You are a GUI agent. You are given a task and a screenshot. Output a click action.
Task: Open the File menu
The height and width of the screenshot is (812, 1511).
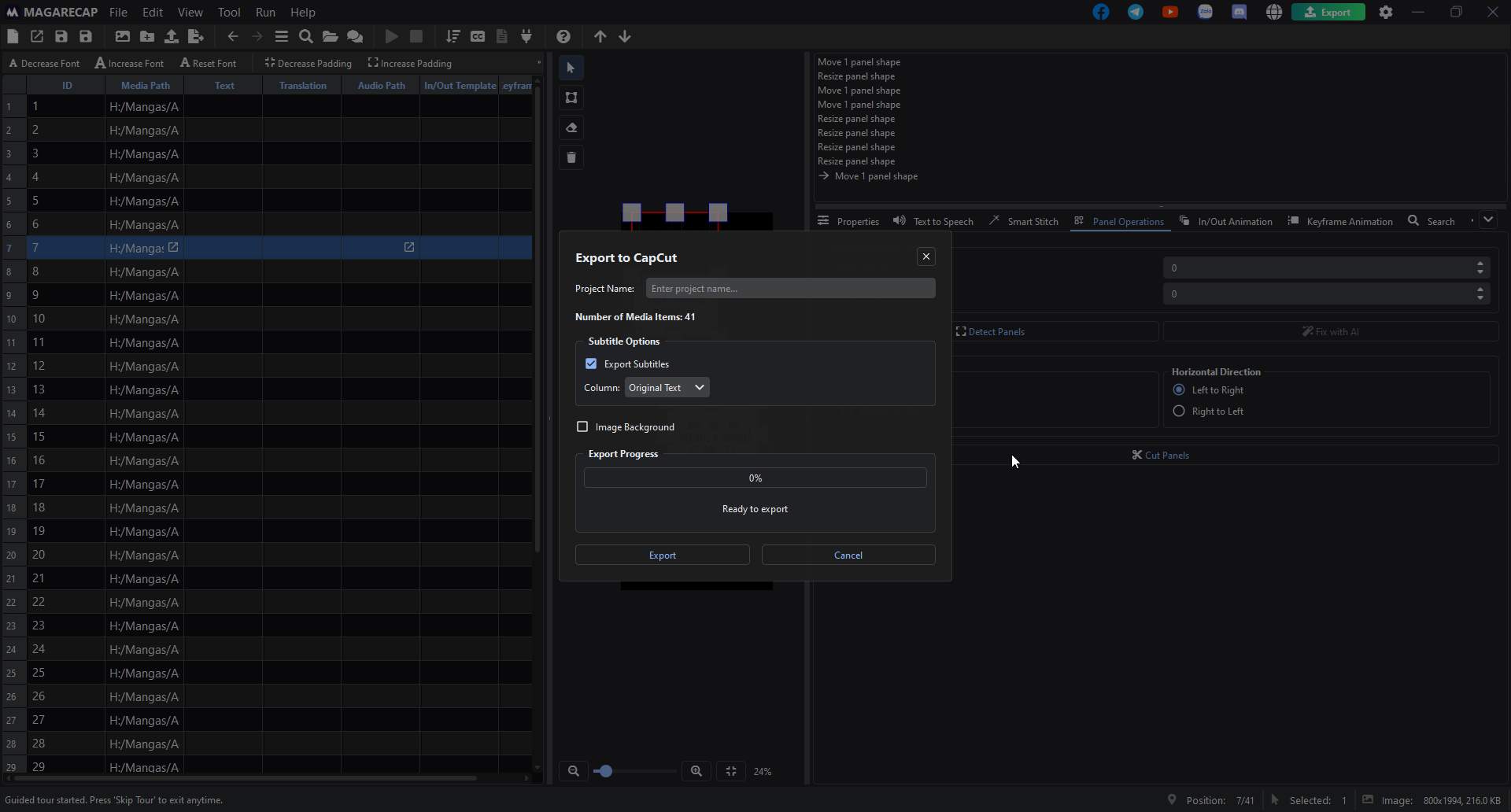118,12
